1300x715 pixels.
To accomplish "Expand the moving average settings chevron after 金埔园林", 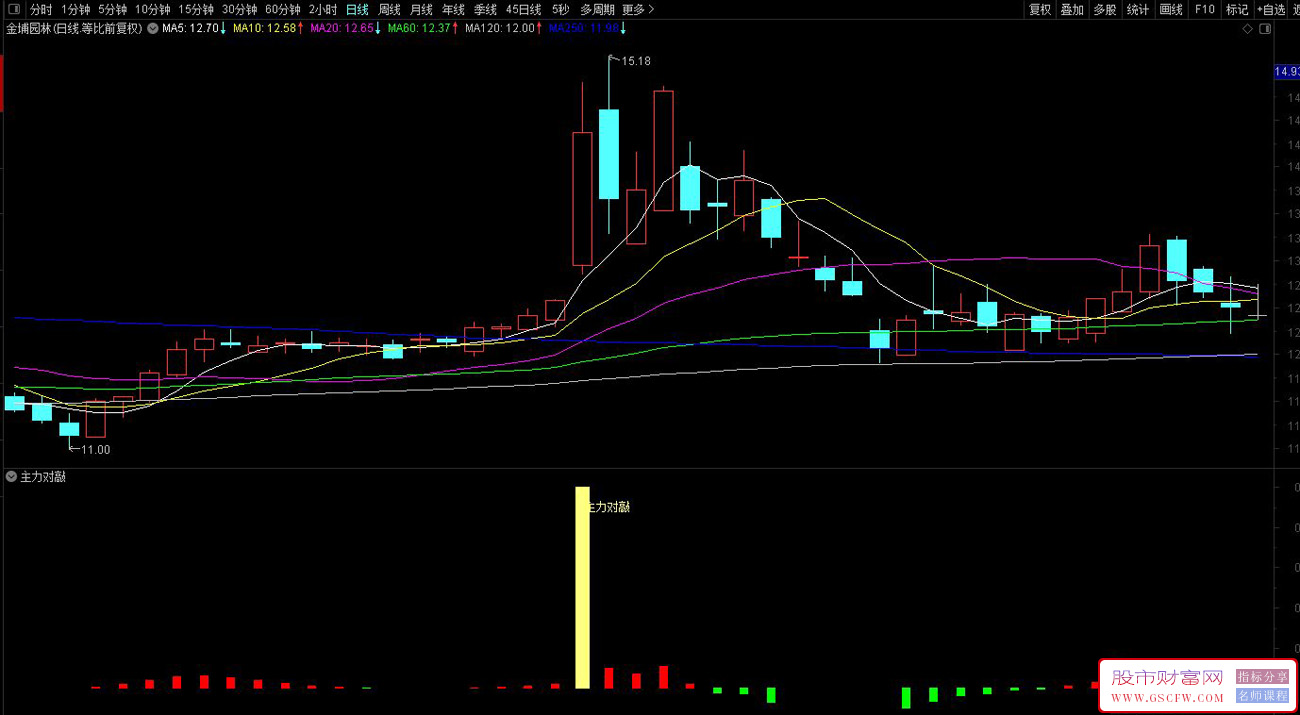I will 152,29.
